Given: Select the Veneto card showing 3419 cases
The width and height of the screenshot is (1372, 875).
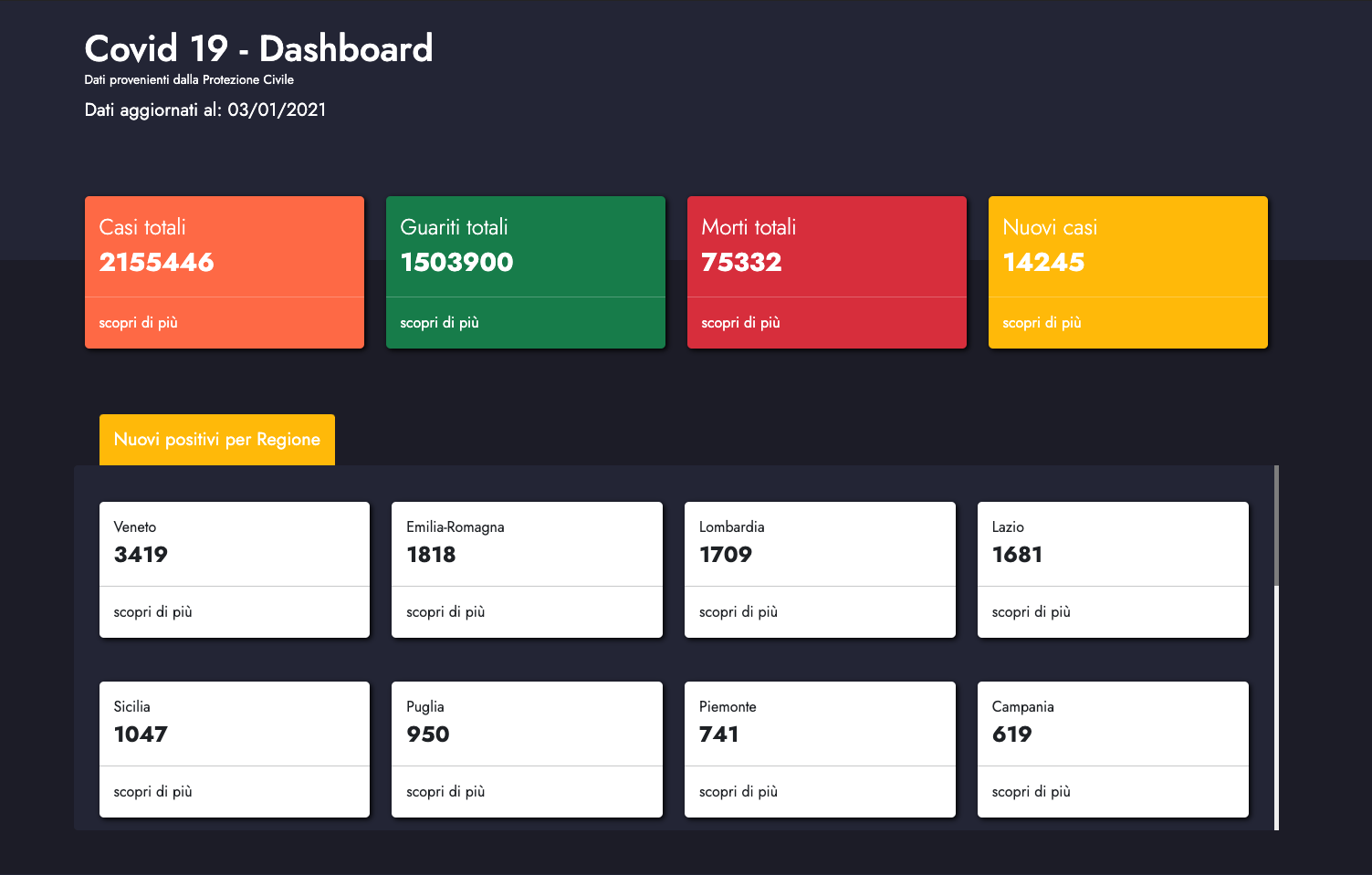Looking at the screenshot, I should pyautogui.click(x=234, y=543).
